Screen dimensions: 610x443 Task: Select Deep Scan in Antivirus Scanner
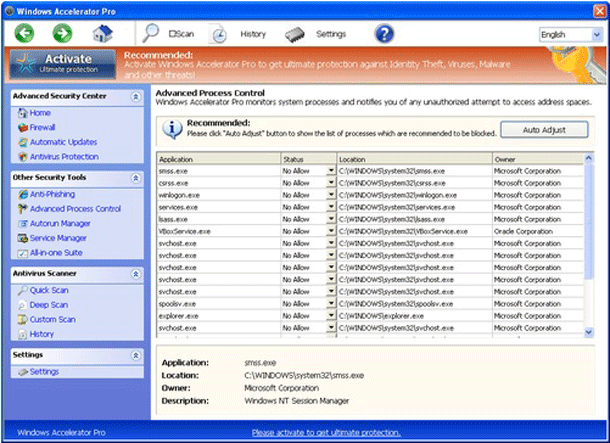click(x=49, y=305)
